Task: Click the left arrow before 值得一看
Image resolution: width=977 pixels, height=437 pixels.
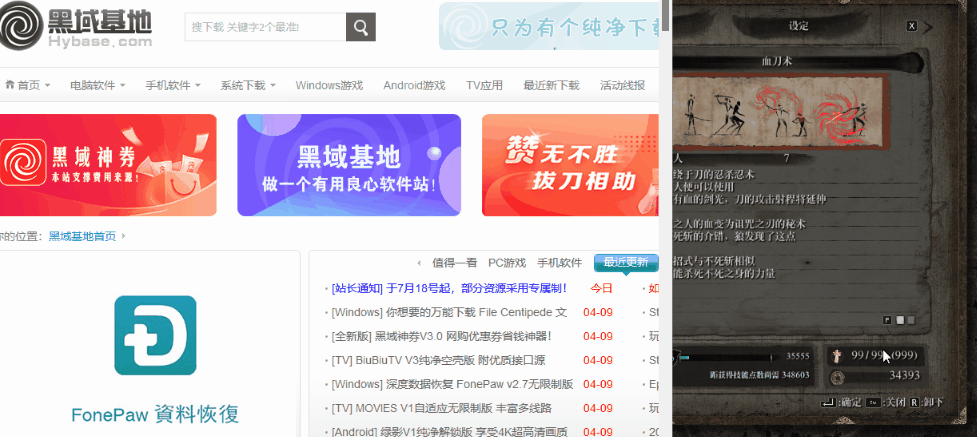Action: click(419, 263)
